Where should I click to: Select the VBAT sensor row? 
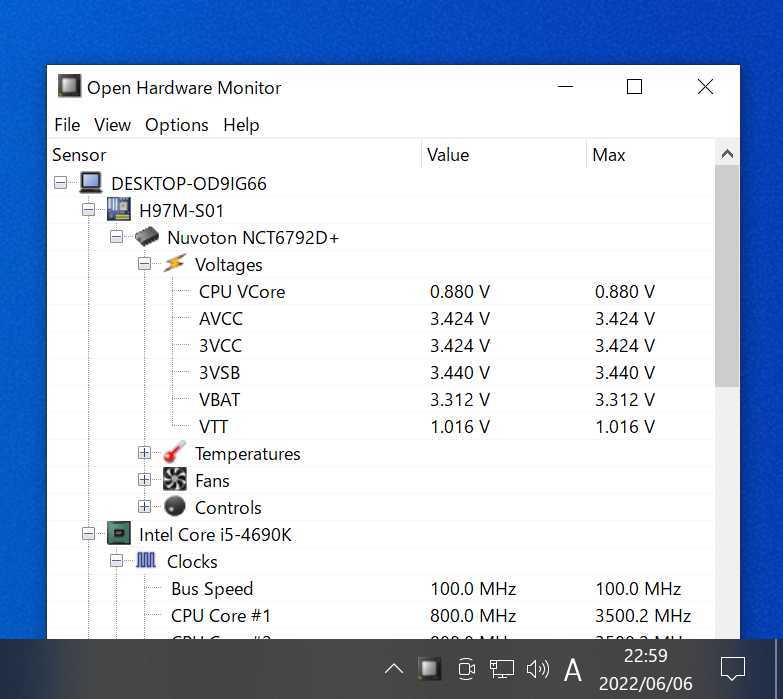pos(382,399)
